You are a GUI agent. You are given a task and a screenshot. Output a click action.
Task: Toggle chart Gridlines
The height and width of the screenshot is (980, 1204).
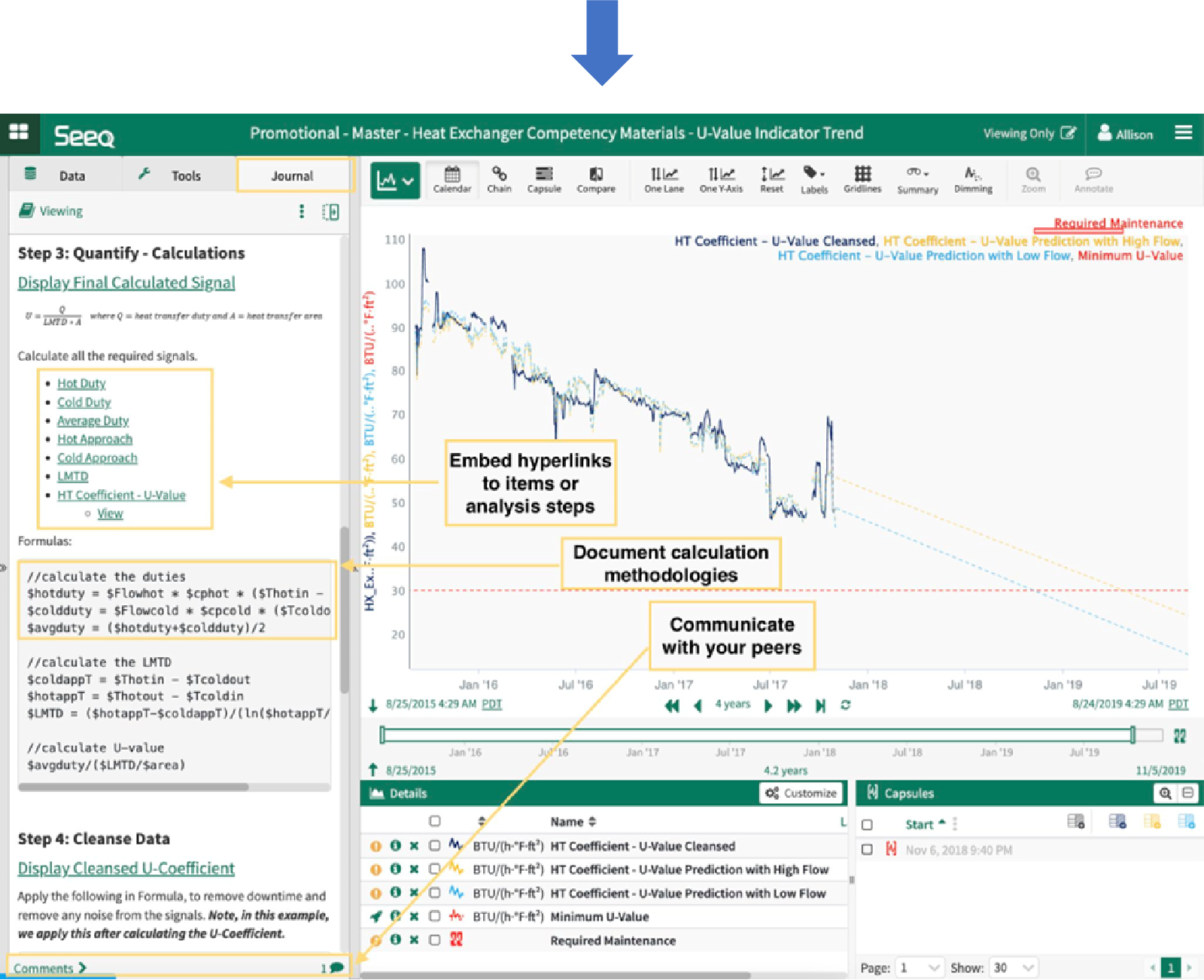point(862,180)
